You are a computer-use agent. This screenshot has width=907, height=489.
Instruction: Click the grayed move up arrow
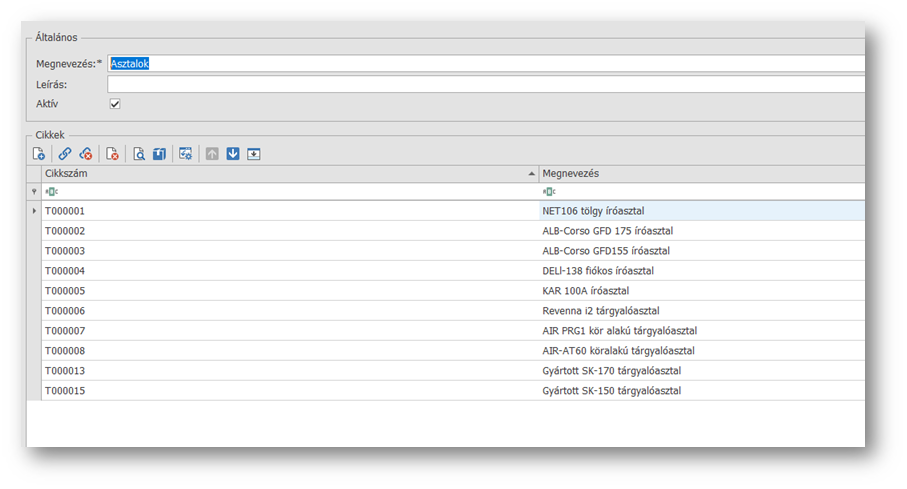coord(212,154)
